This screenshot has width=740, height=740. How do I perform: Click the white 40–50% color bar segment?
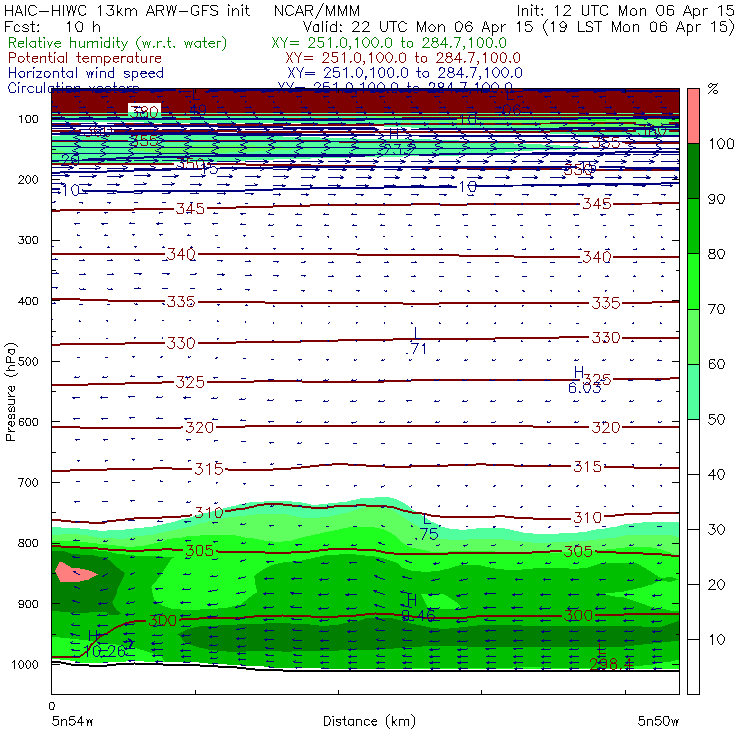pos(693,446)
